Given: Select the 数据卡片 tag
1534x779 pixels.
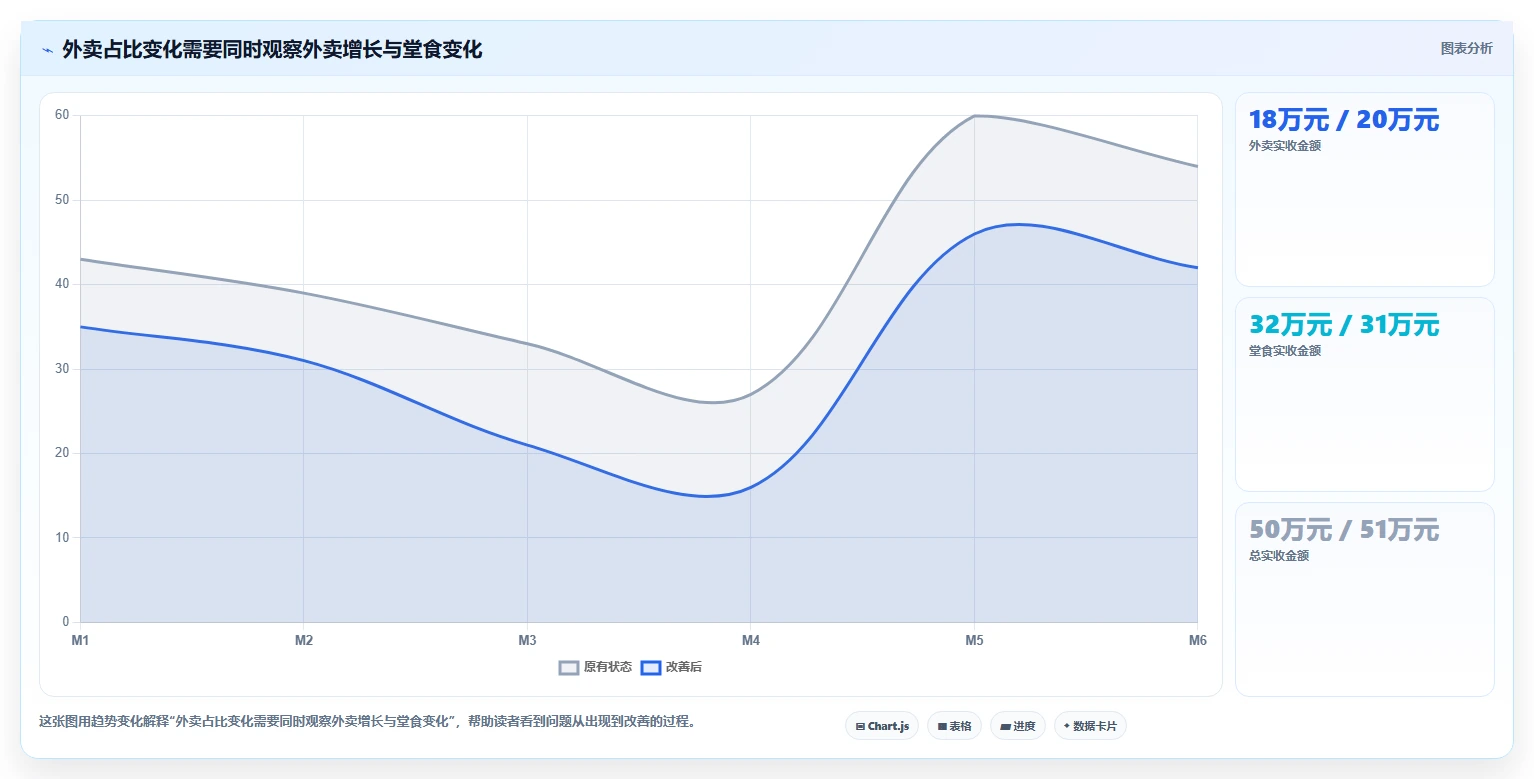Looking at the screenshot, I should (x=1090, y=726).
